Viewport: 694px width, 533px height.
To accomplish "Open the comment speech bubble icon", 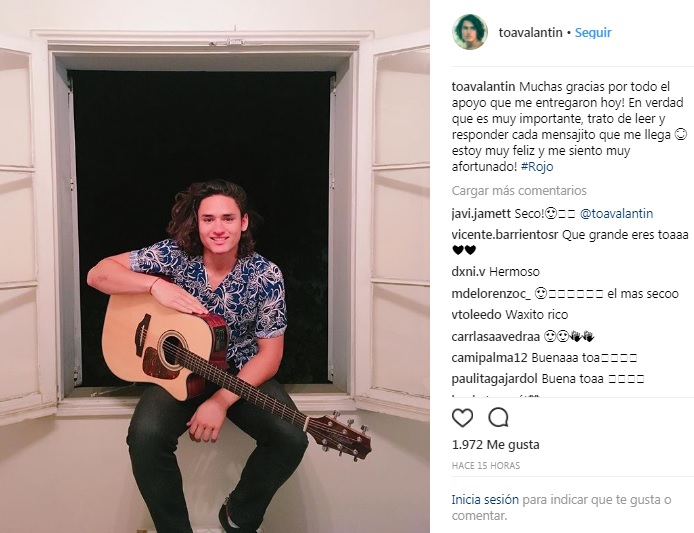I will coord(498,417).
